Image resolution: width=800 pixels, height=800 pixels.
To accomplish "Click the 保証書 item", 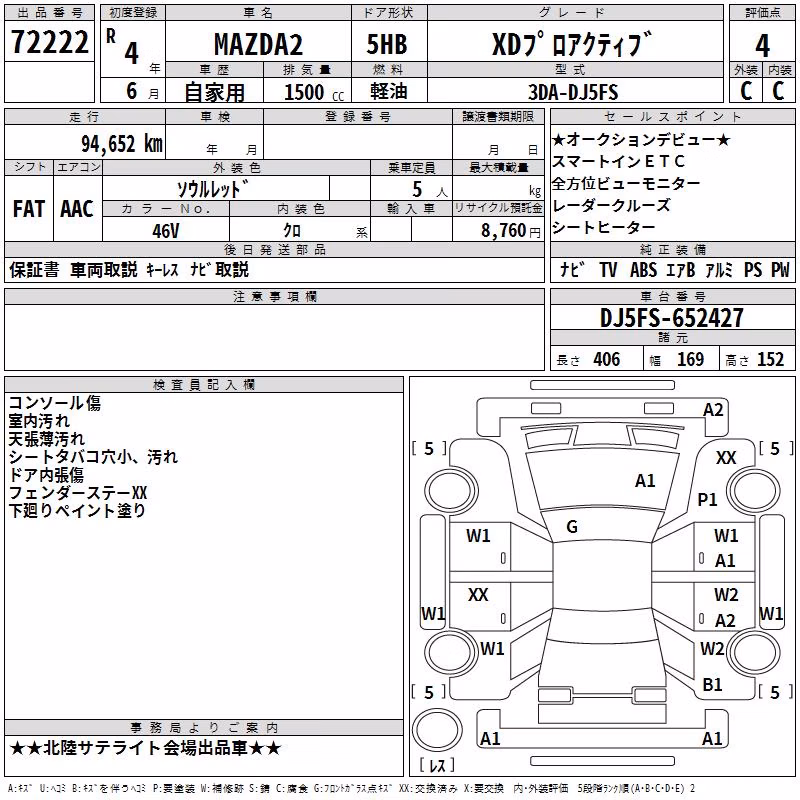I will point(34,269).
